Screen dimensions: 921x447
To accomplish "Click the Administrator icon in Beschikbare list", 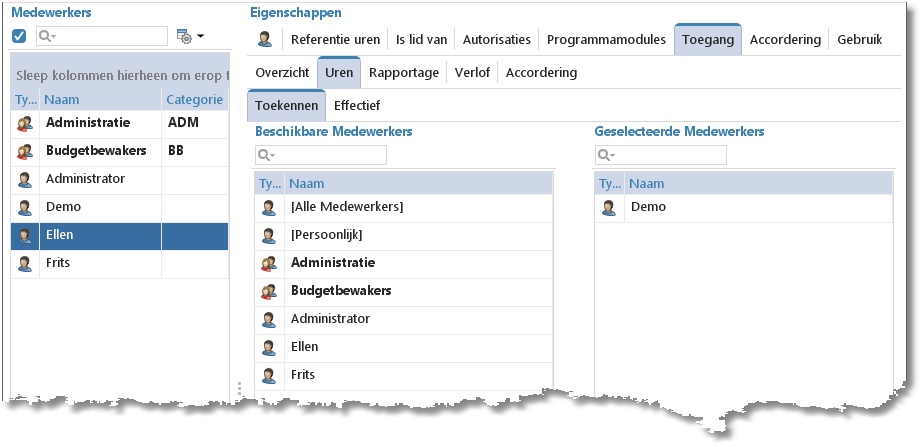I will coord(269,320).
